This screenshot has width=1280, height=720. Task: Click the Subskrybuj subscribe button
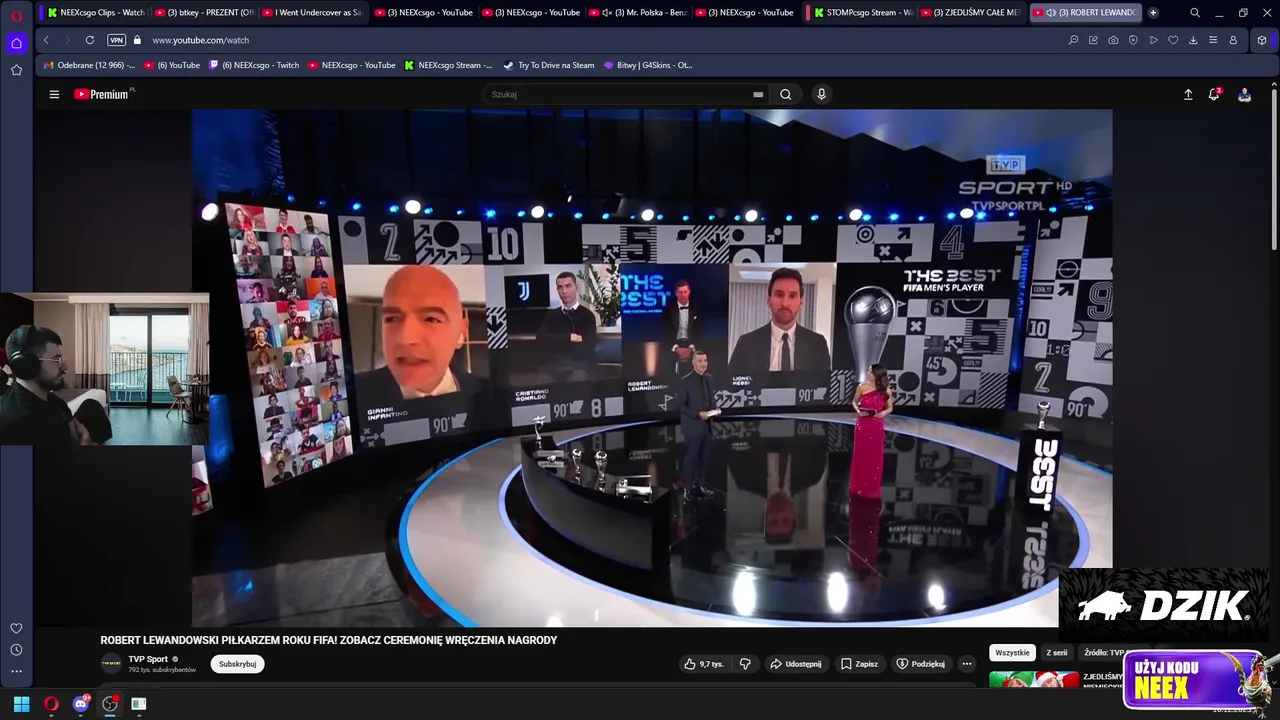[237, 664]
